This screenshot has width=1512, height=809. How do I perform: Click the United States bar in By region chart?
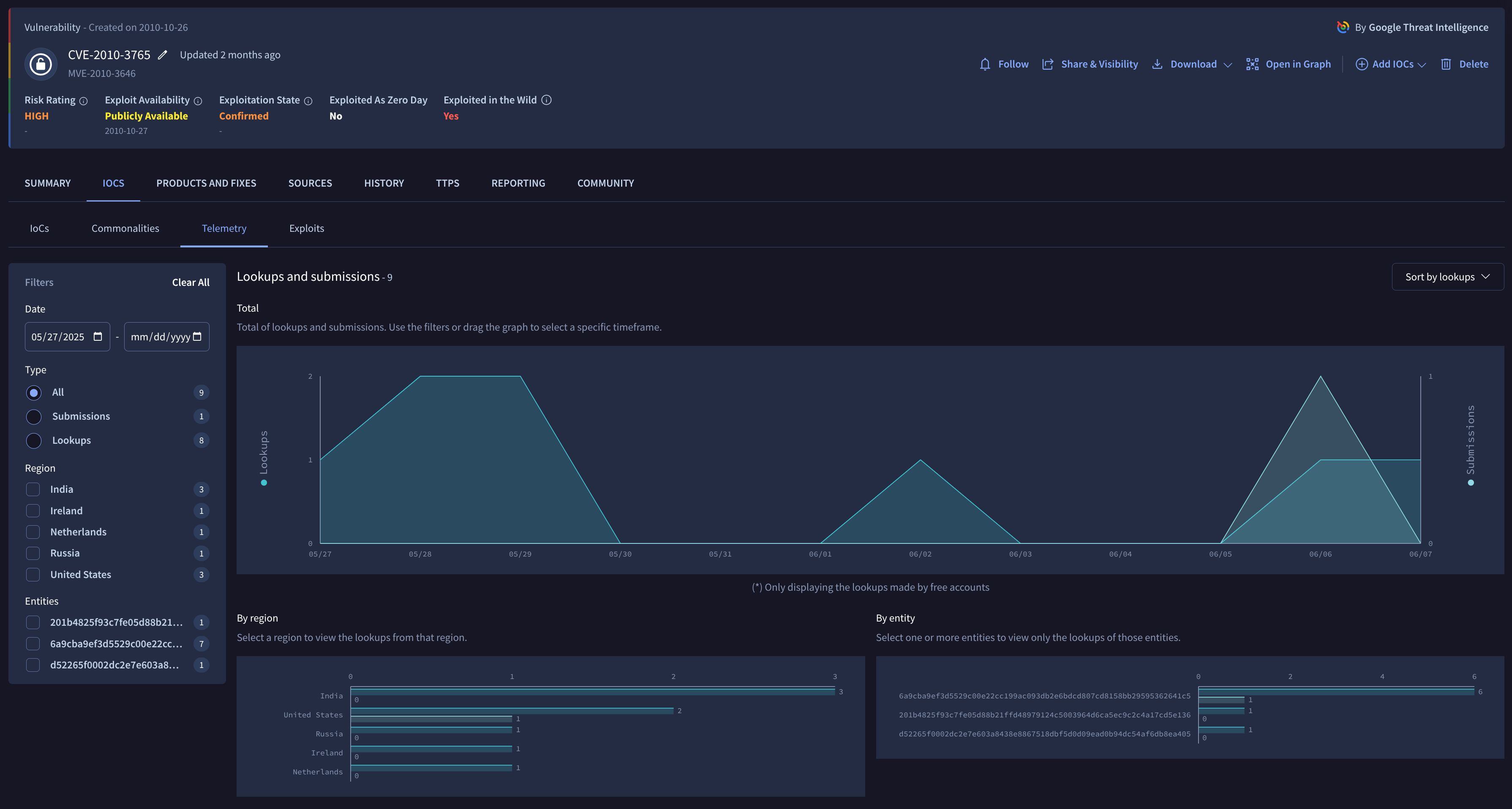[512, 711]
